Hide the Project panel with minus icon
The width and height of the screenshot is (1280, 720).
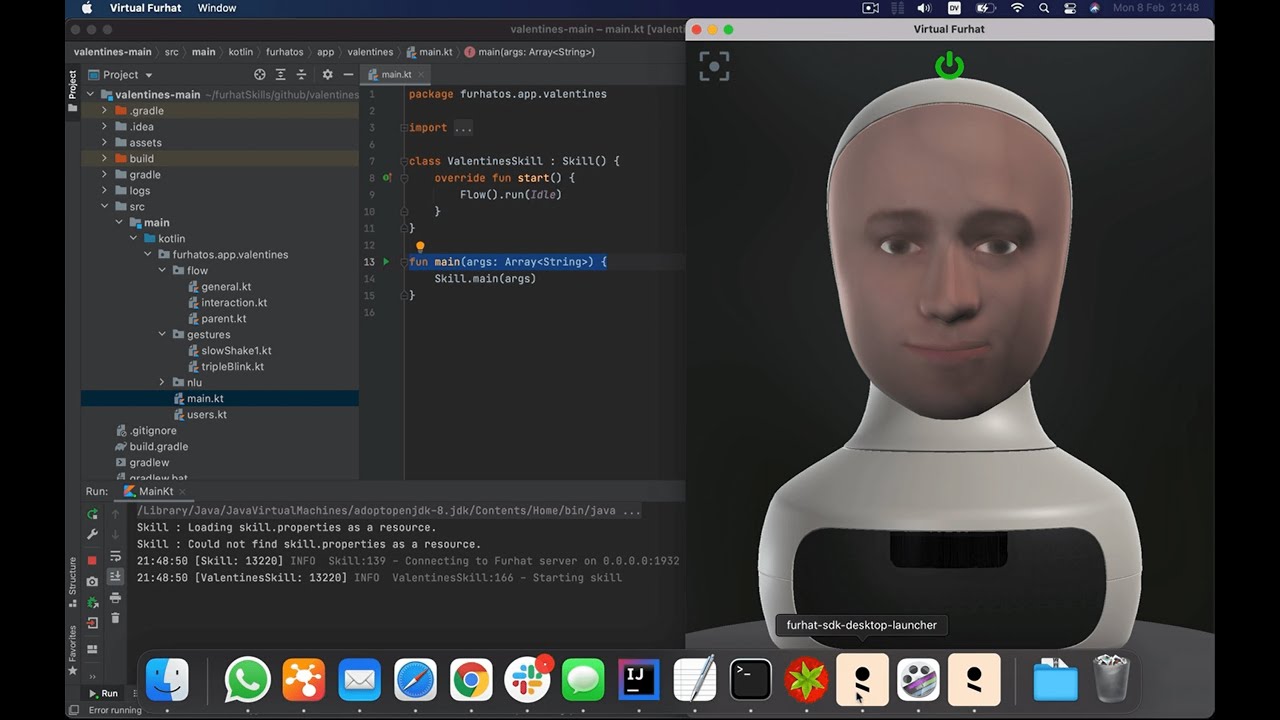348,75
